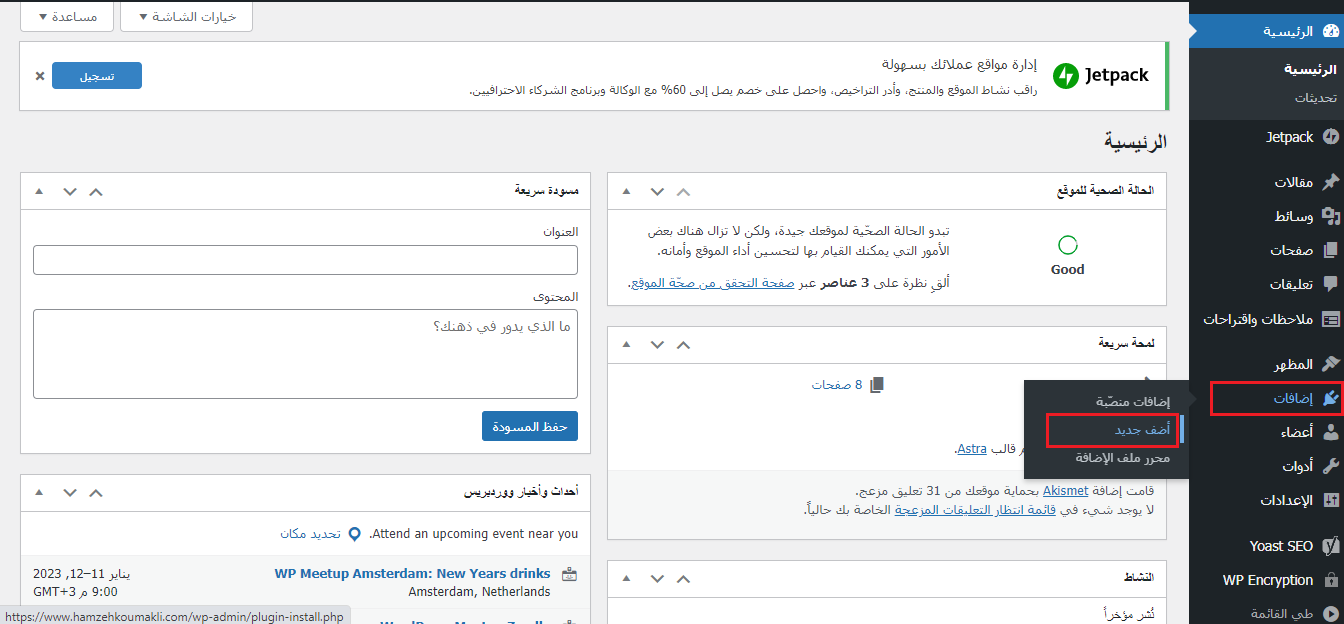This screenshot has height=624, width=1344.
Task: Toggle the النشاط panel collapse arrow
Action: (x=626, y=578)
